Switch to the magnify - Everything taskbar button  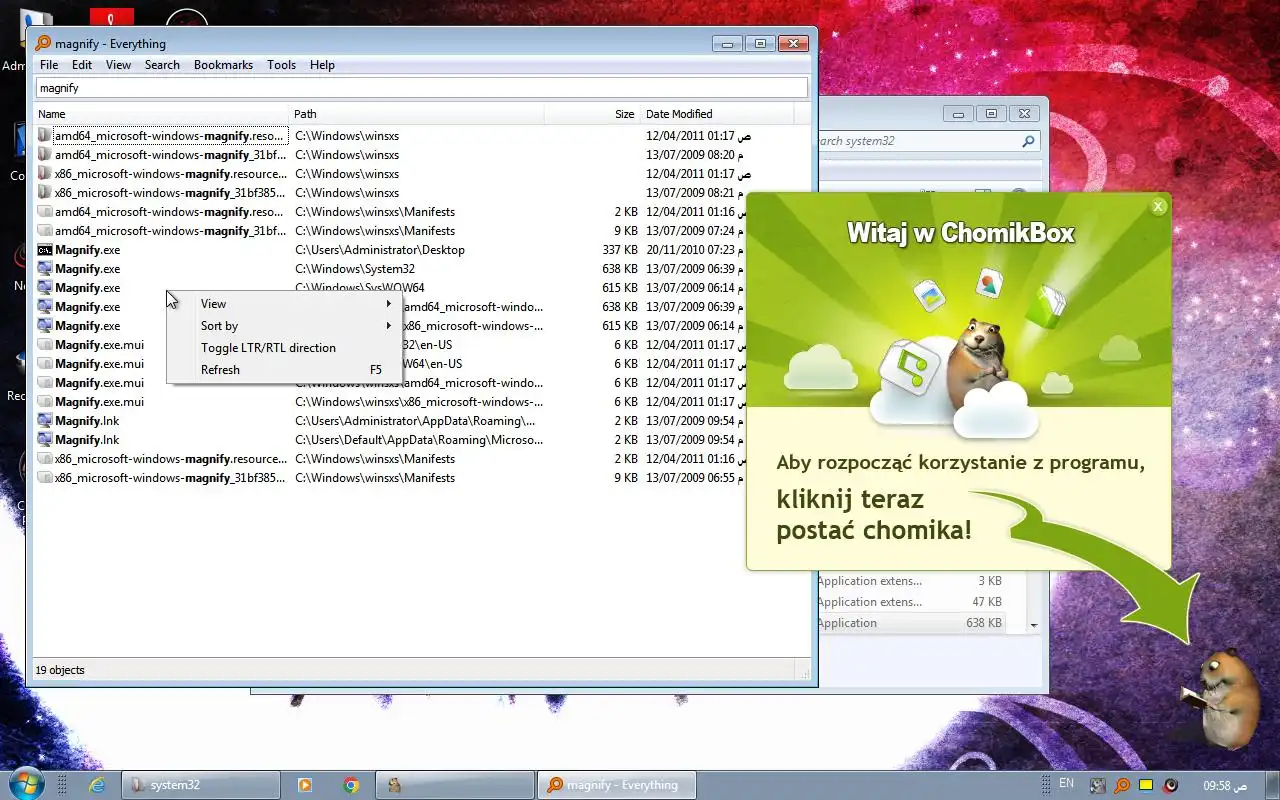pyautogui.click(x=616, y=785)
